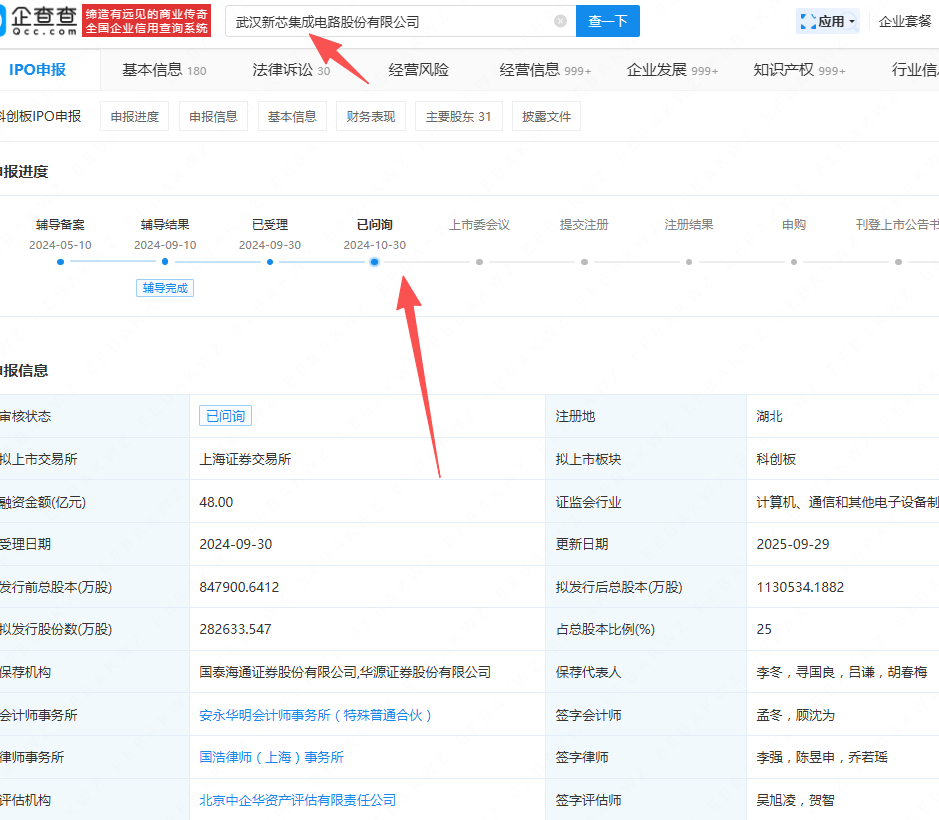Open 安永华明会计师事务所 link
Image resolution: width=939 pixels, height=820 pixels.
pos(316,715)
